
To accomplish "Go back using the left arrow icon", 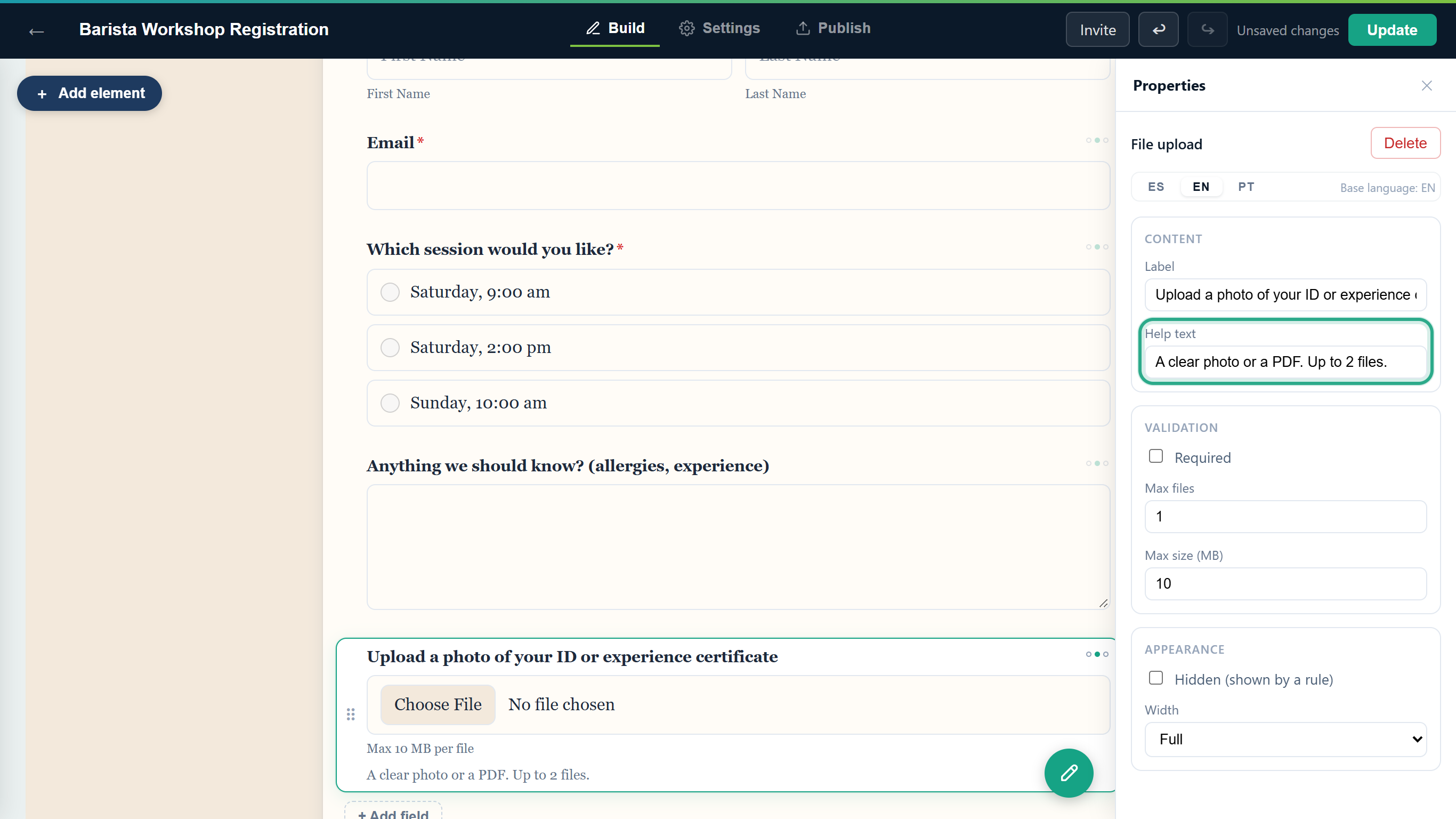I will (37, 31).
